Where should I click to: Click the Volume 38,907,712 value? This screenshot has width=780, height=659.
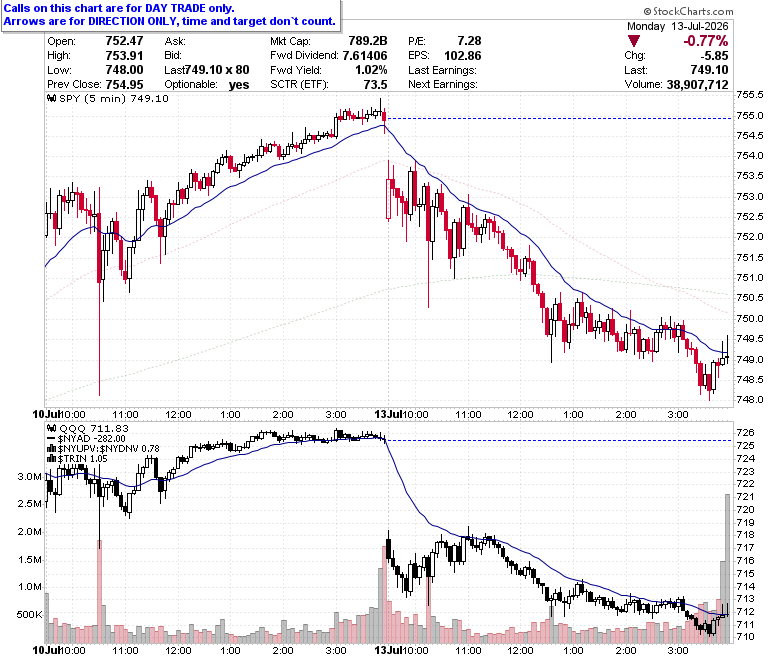(697, 85)
